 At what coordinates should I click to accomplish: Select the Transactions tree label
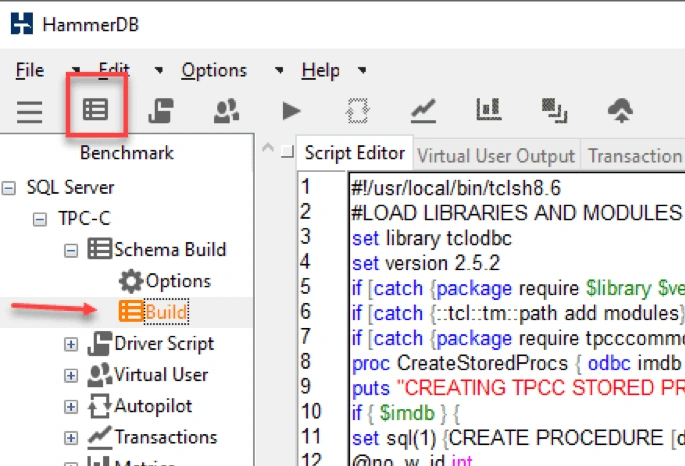(166, 437)
